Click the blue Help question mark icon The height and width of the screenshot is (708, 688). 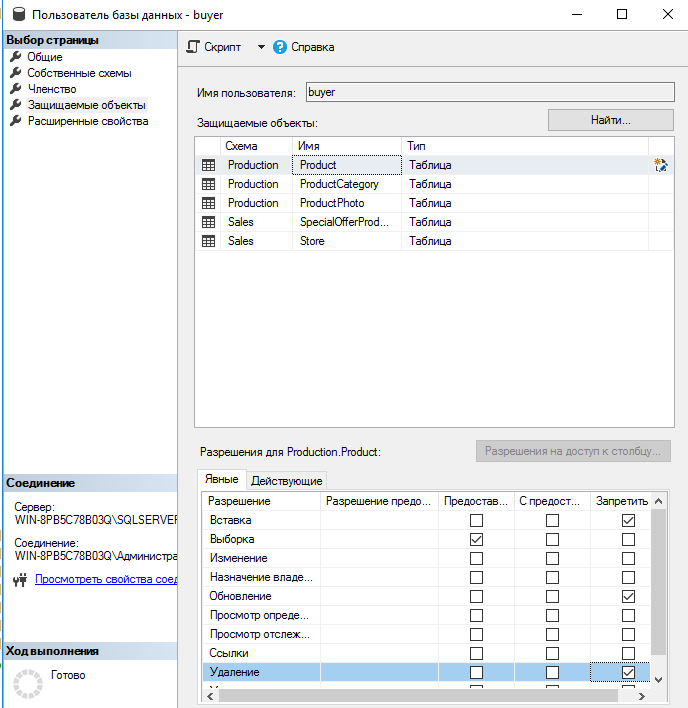pyautogui.click(x=279, y=47)
